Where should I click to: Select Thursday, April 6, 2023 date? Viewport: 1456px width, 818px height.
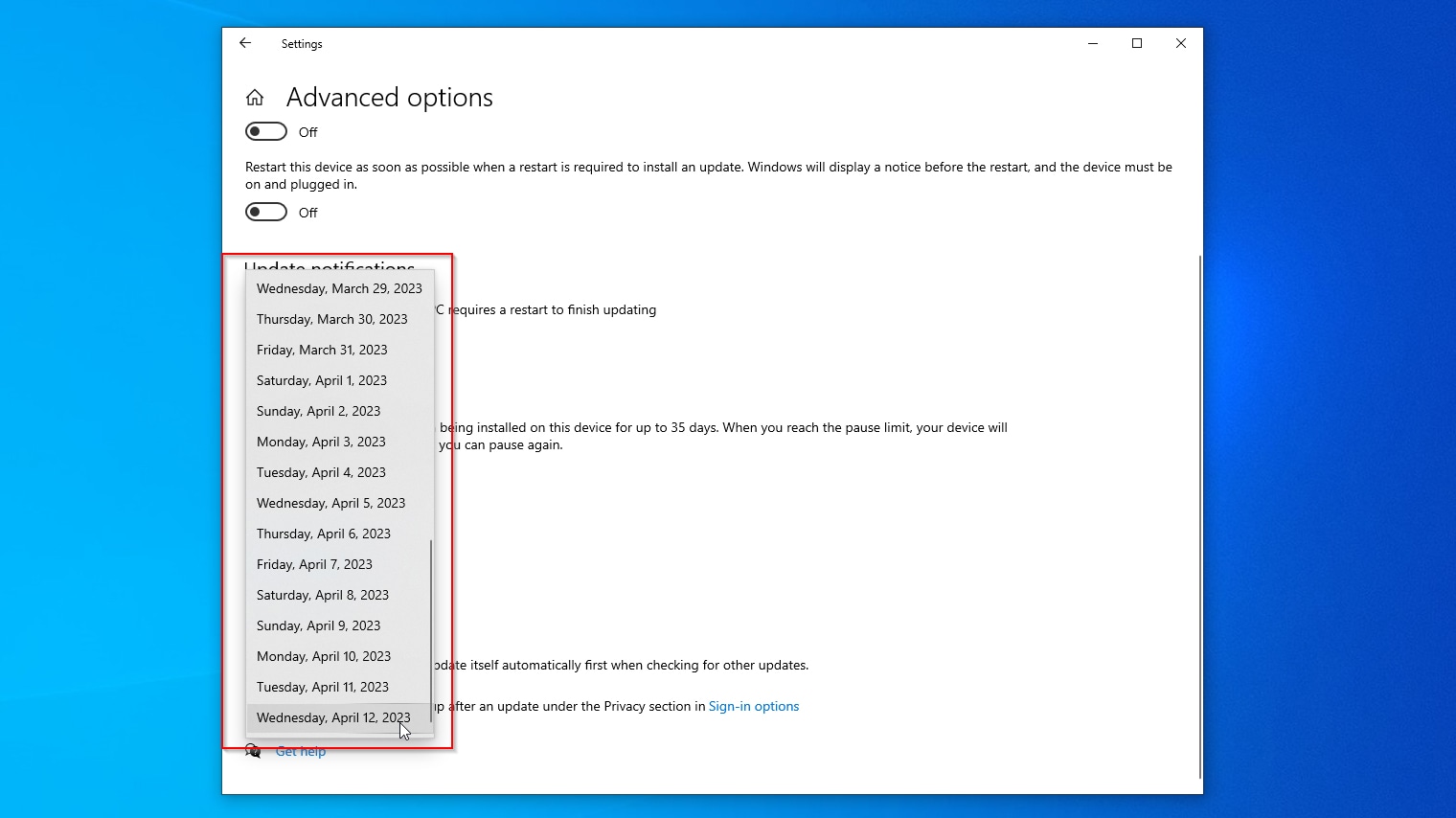click(324, 534)
